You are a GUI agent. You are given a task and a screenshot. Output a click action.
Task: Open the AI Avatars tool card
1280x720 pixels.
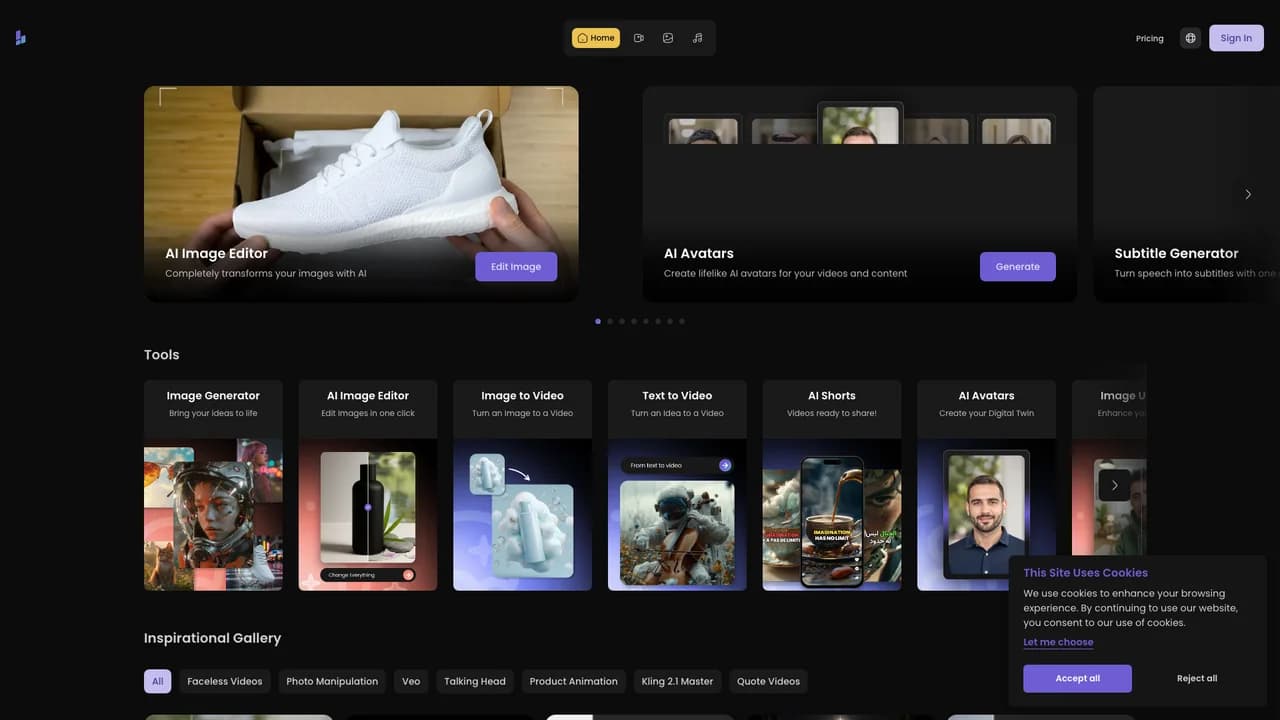[986, 485]
